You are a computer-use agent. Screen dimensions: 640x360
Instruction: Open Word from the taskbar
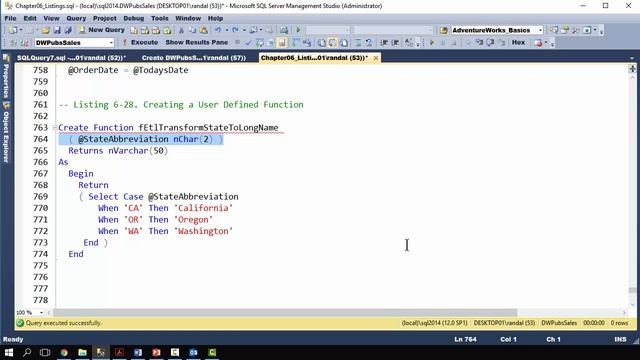[x=138, y=352]
